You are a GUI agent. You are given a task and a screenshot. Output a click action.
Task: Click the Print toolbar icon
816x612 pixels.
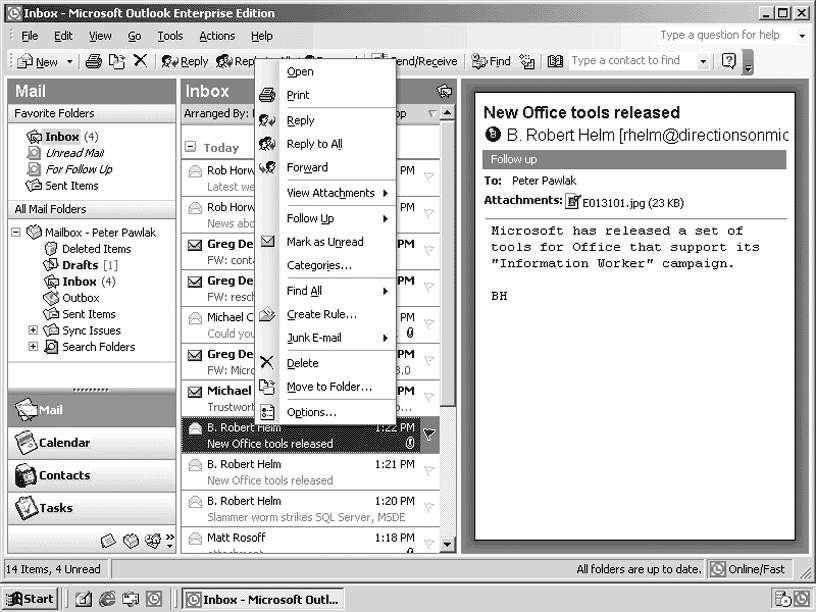(x=94, y=61)
